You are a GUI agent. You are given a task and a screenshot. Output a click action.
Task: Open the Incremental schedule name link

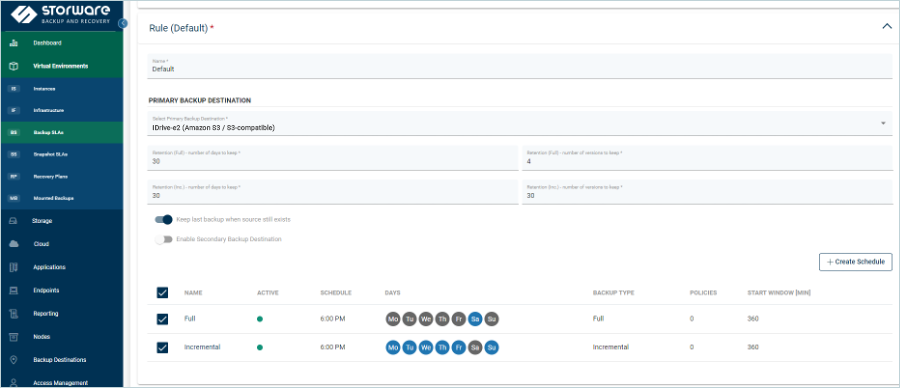202,347
